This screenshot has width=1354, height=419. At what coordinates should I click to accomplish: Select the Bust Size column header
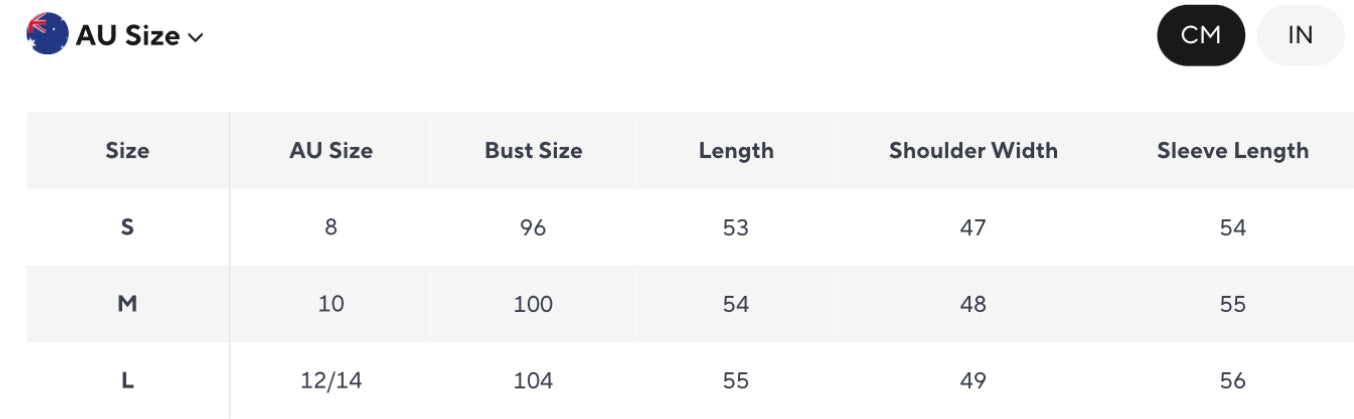pos(533,151)
